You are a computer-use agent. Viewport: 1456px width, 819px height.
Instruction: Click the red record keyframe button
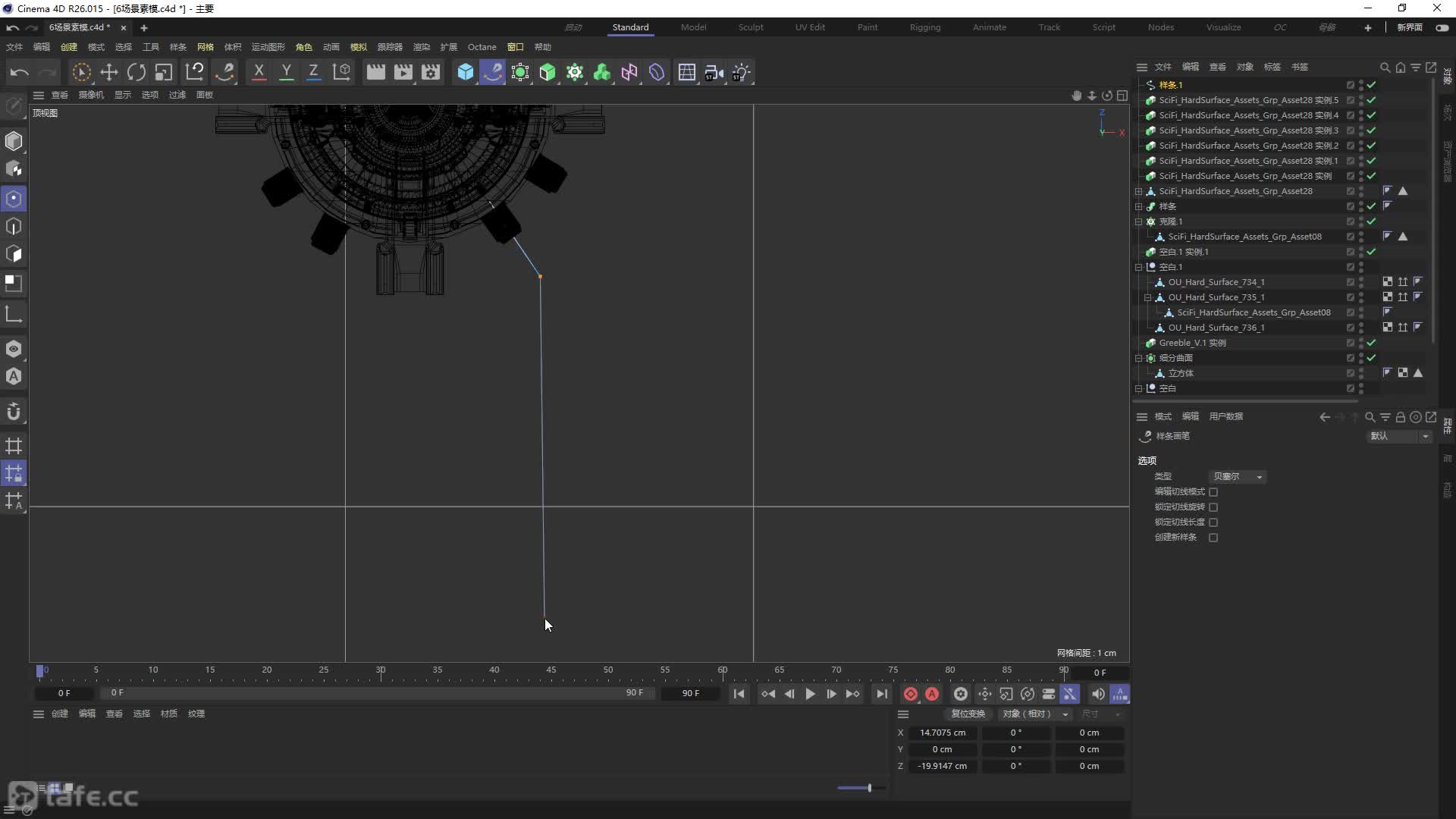pyautogui.click(x=911, y=694)
